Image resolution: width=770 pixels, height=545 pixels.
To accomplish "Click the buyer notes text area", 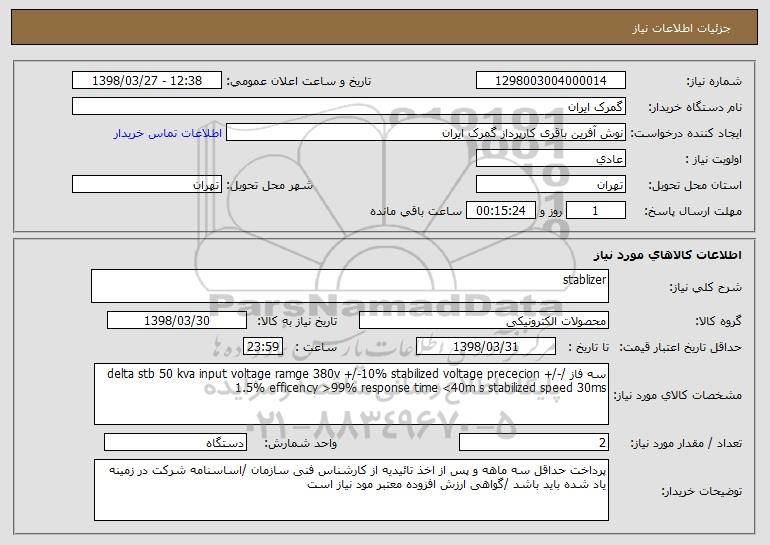I will pos(351,490).
